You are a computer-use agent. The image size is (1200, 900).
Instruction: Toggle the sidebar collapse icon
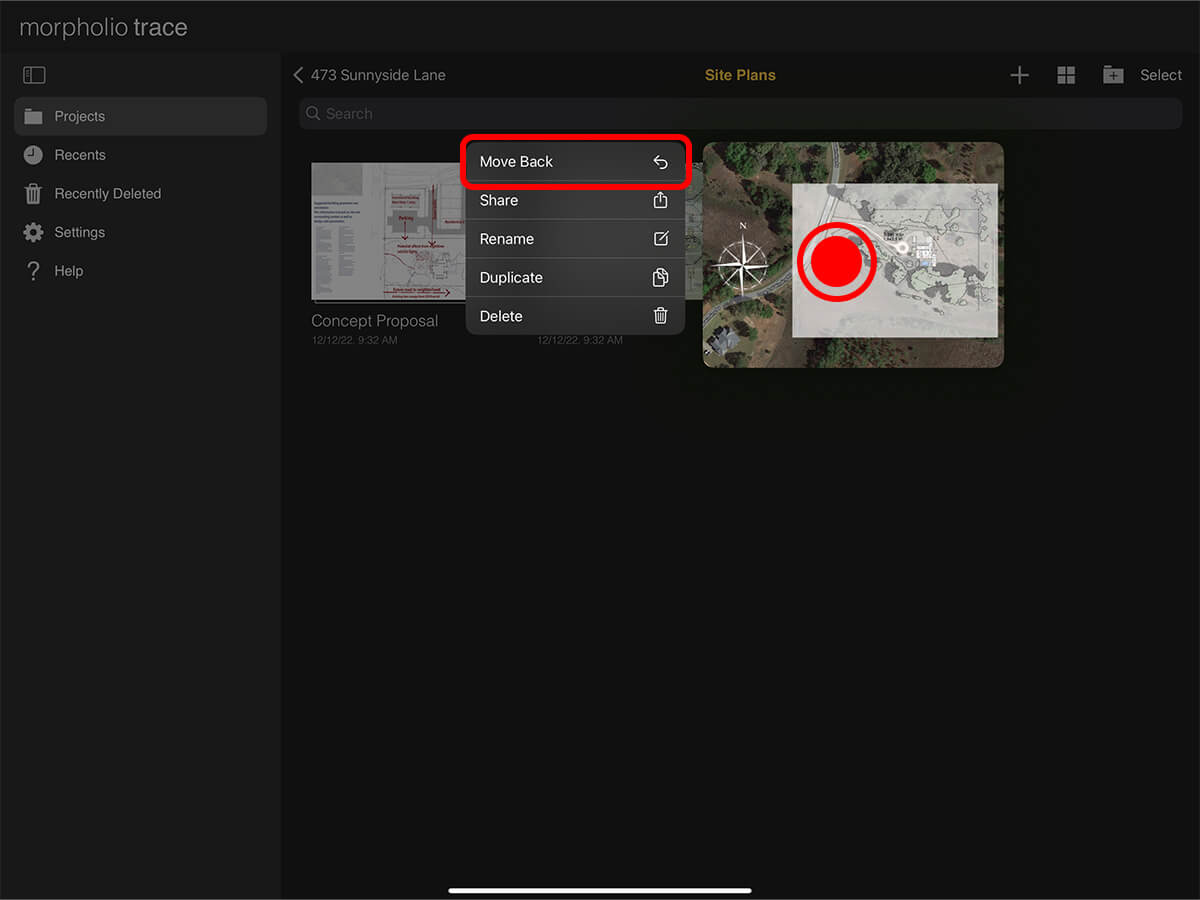[x=34, y=75]
